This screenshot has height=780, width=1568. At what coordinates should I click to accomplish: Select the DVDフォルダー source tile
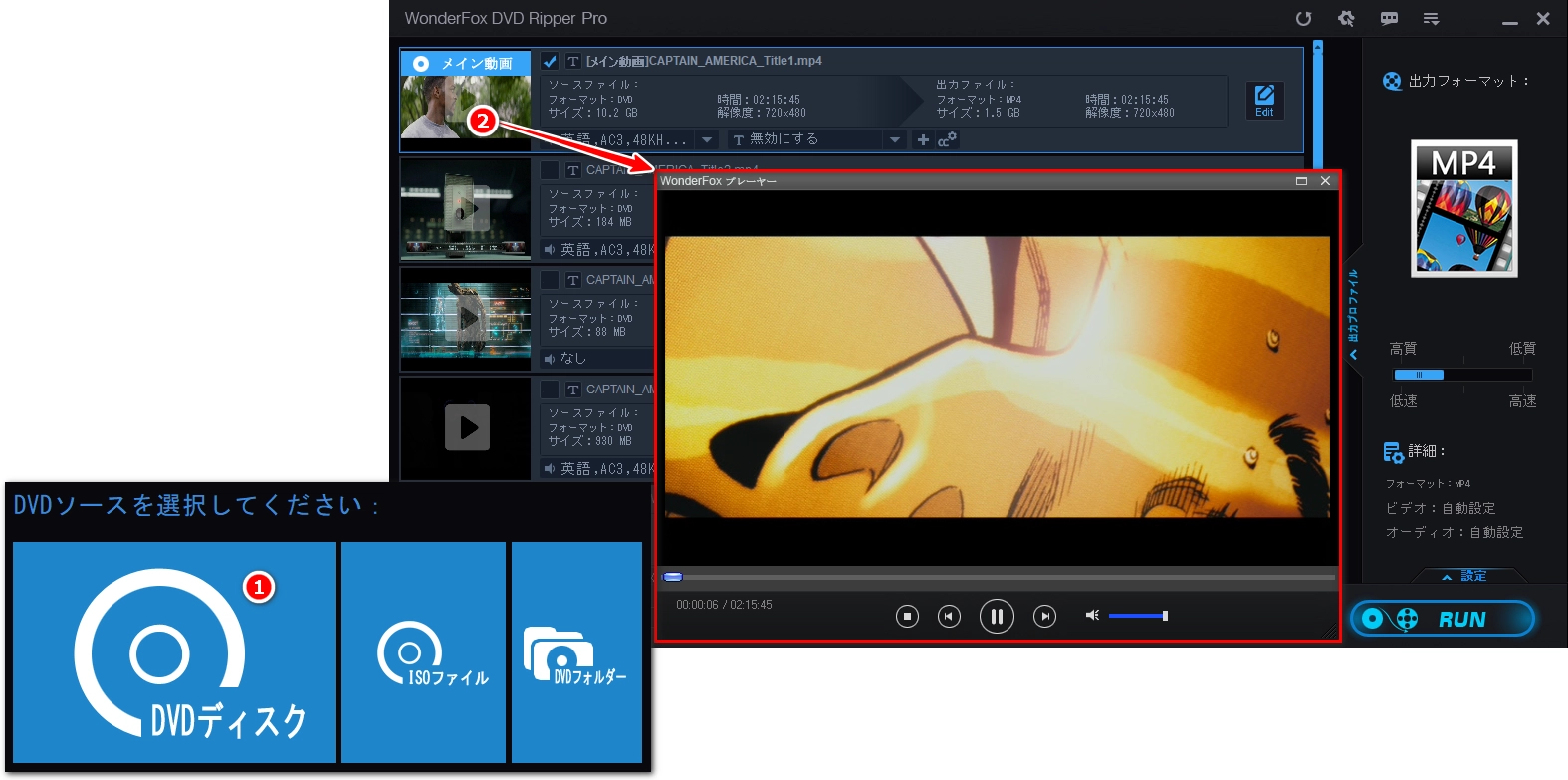coord(576,652)
